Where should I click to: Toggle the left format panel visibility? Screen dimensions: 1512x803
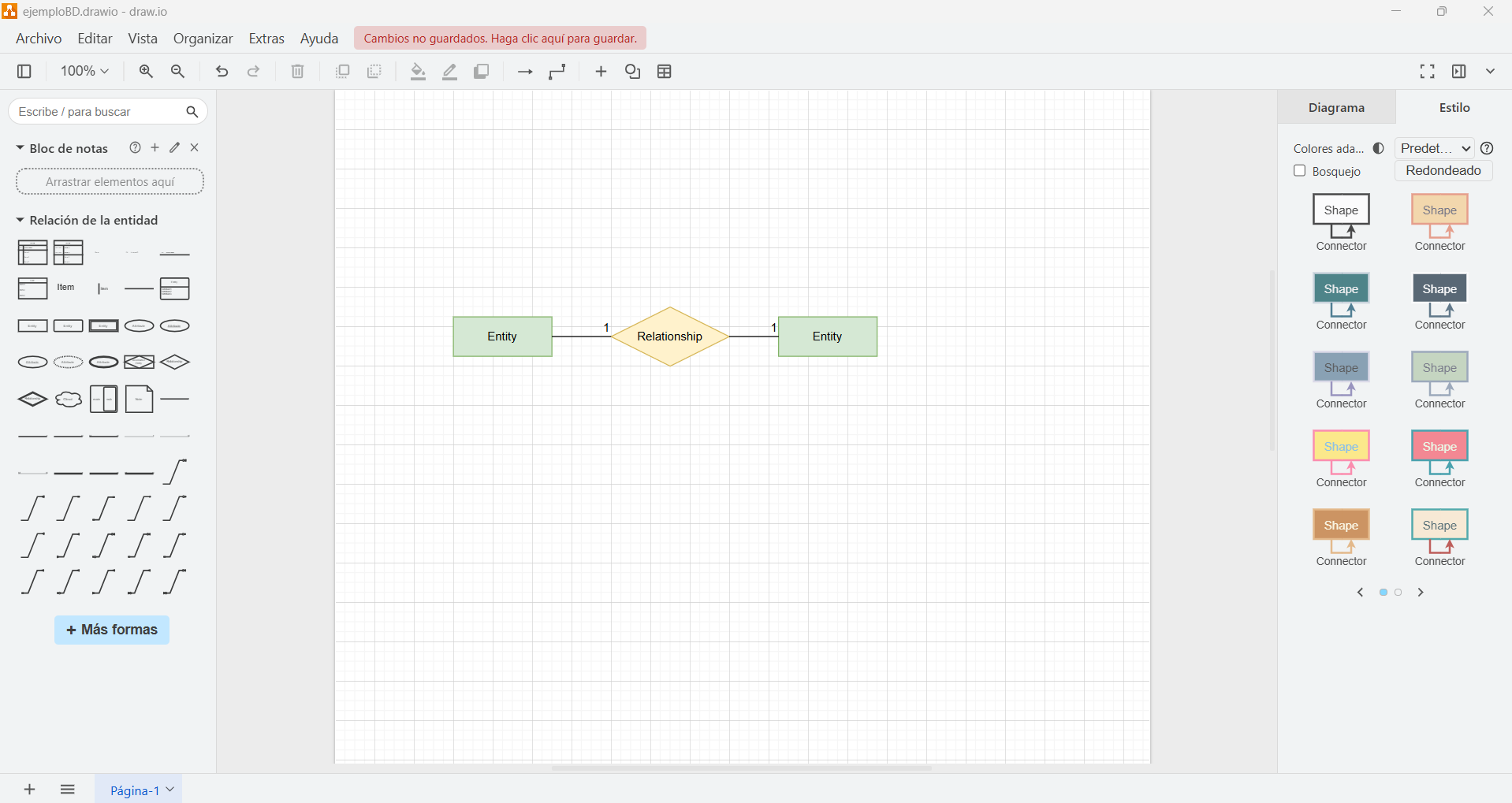(24, 71)
